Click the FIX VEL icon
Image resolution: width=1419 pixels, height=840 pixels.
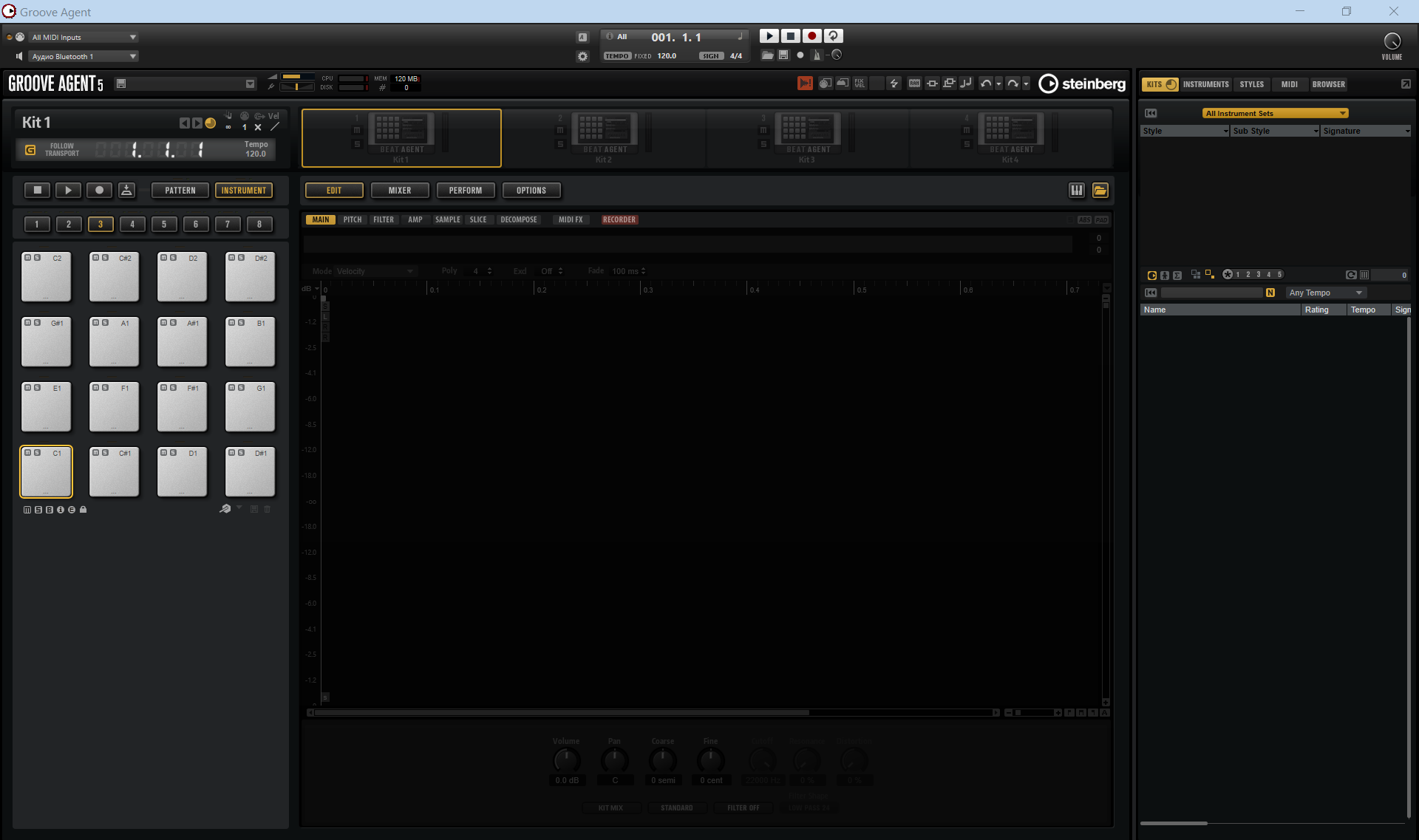[860, 83]
